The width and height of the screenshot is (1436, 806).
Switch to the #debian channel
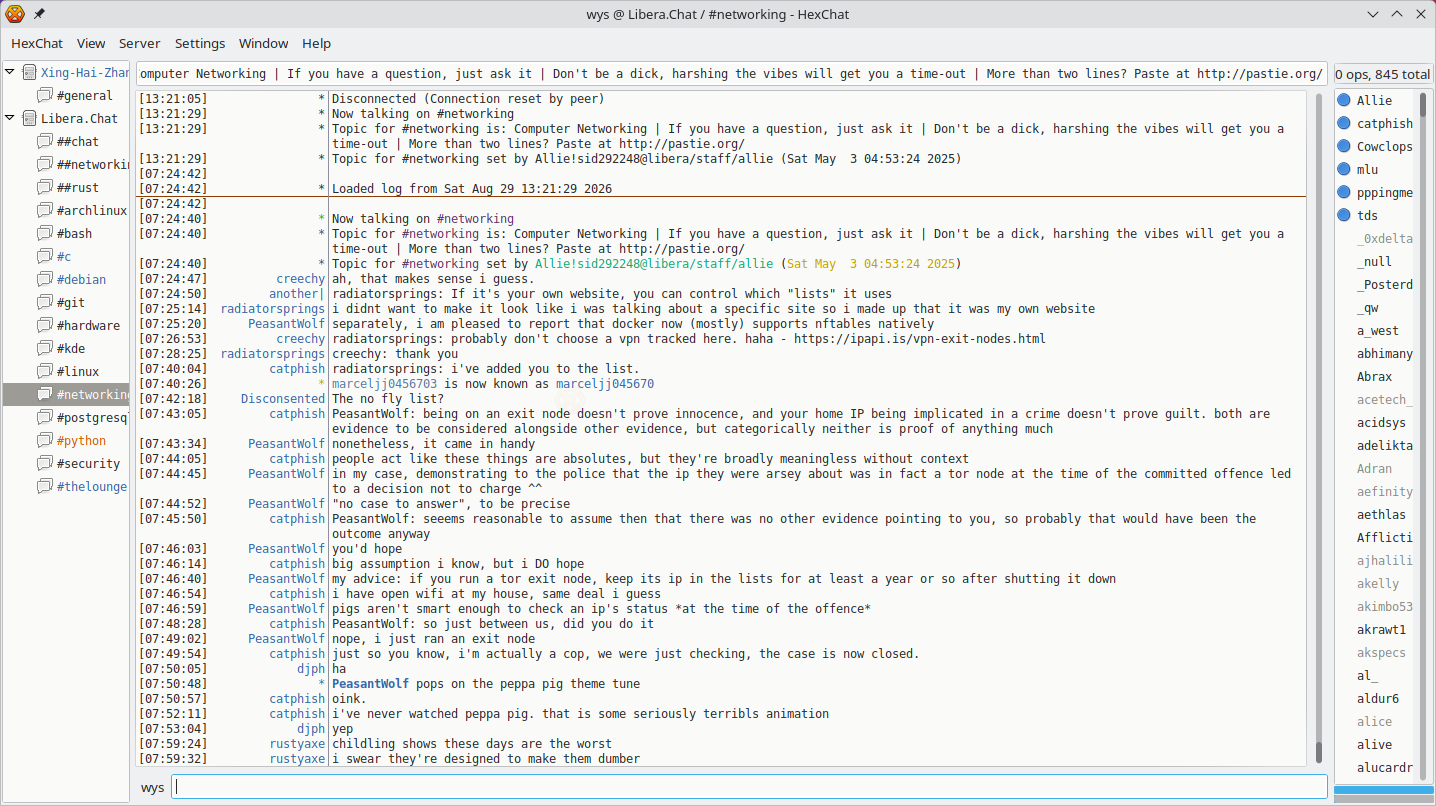[x=82, y=279]
